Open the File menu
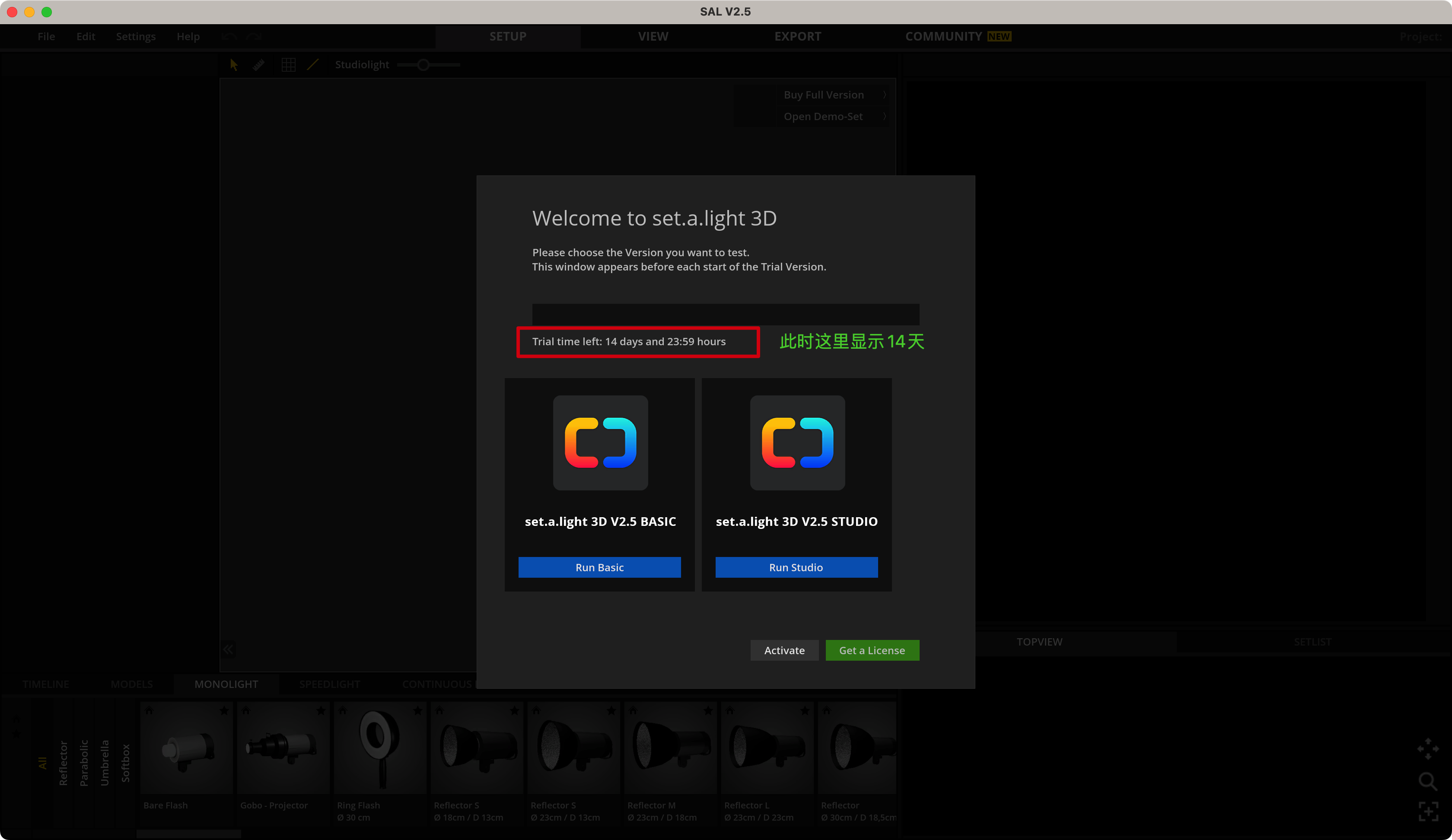1452x840 pixels. (46, 37)
